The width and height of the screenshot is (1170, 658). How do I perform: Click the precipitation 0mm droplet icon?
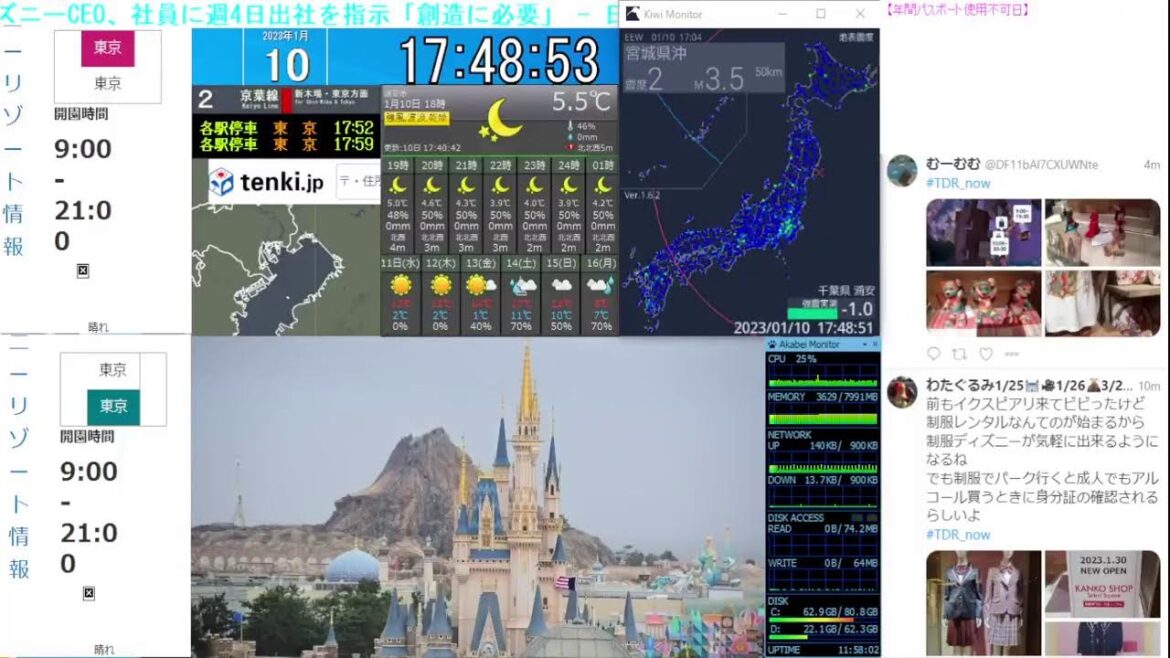pyautogui.click(x=570, y=136)
